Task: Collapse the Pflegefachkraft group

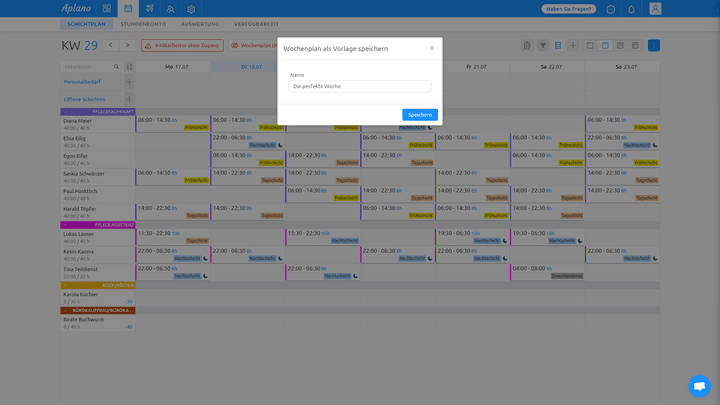Action: 65,111
